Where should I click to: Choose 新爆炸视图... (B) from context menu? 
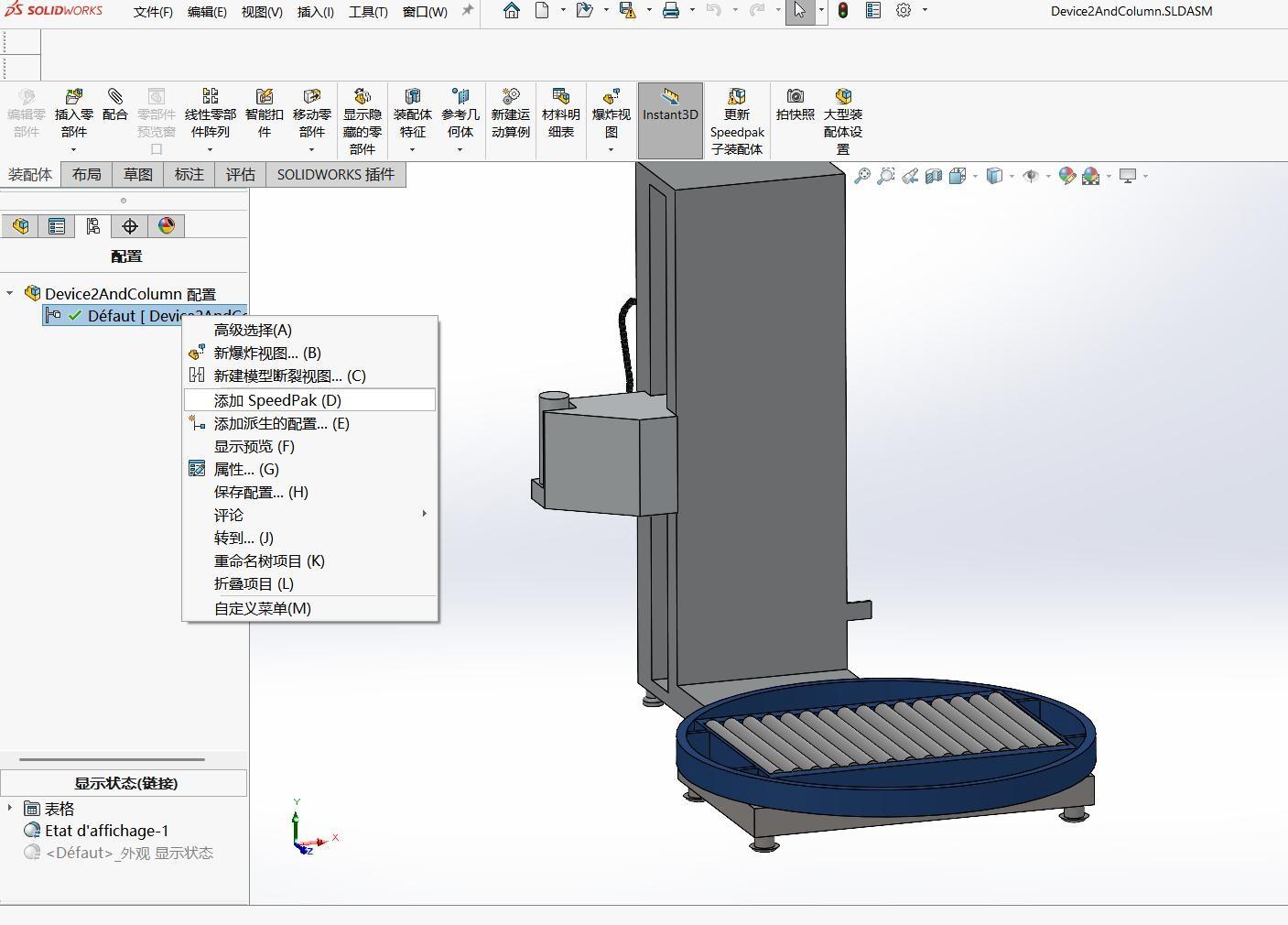tap(309, 353)
